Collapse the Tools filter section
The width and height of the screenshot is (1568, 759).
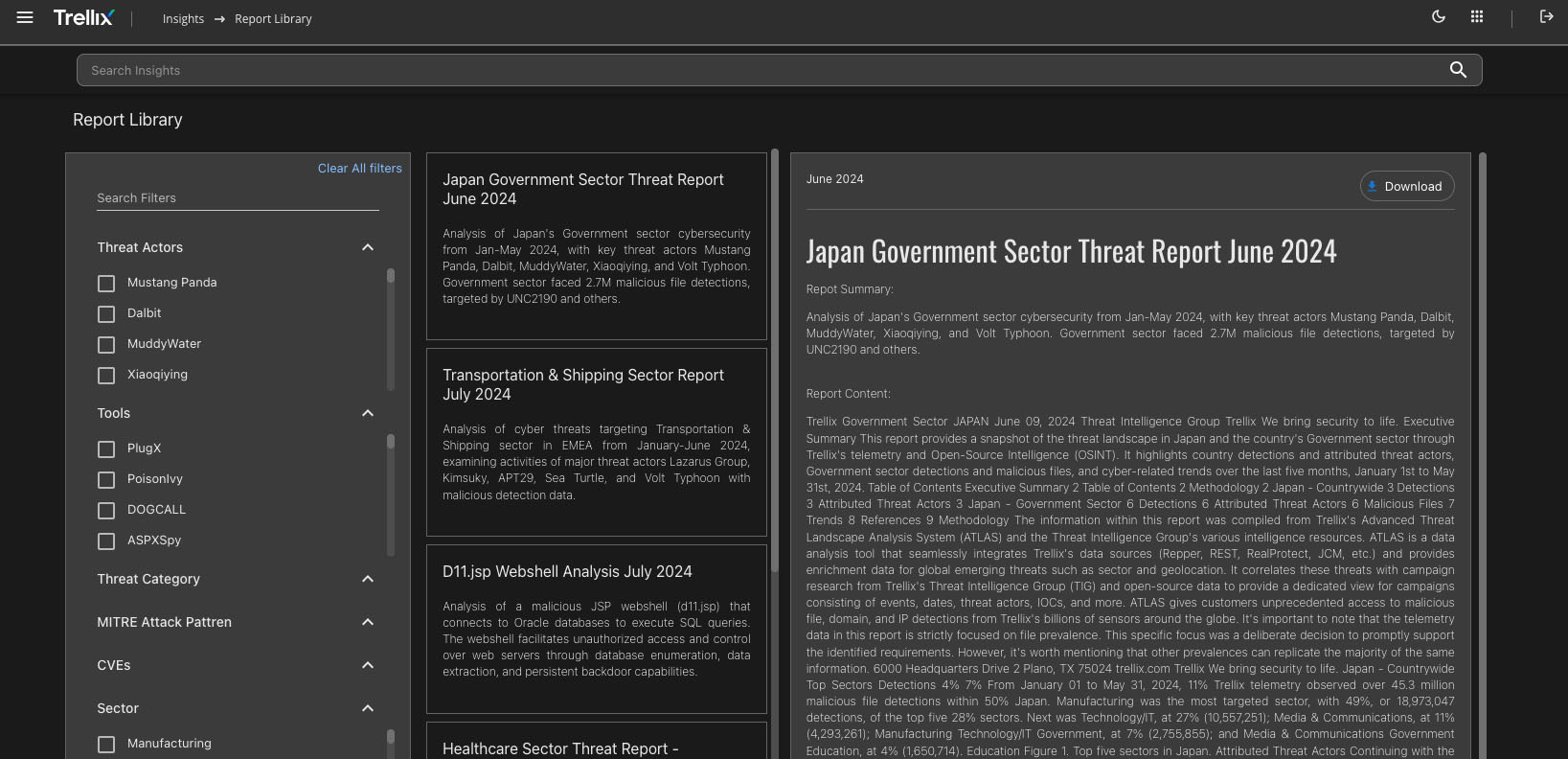(368, 413)
